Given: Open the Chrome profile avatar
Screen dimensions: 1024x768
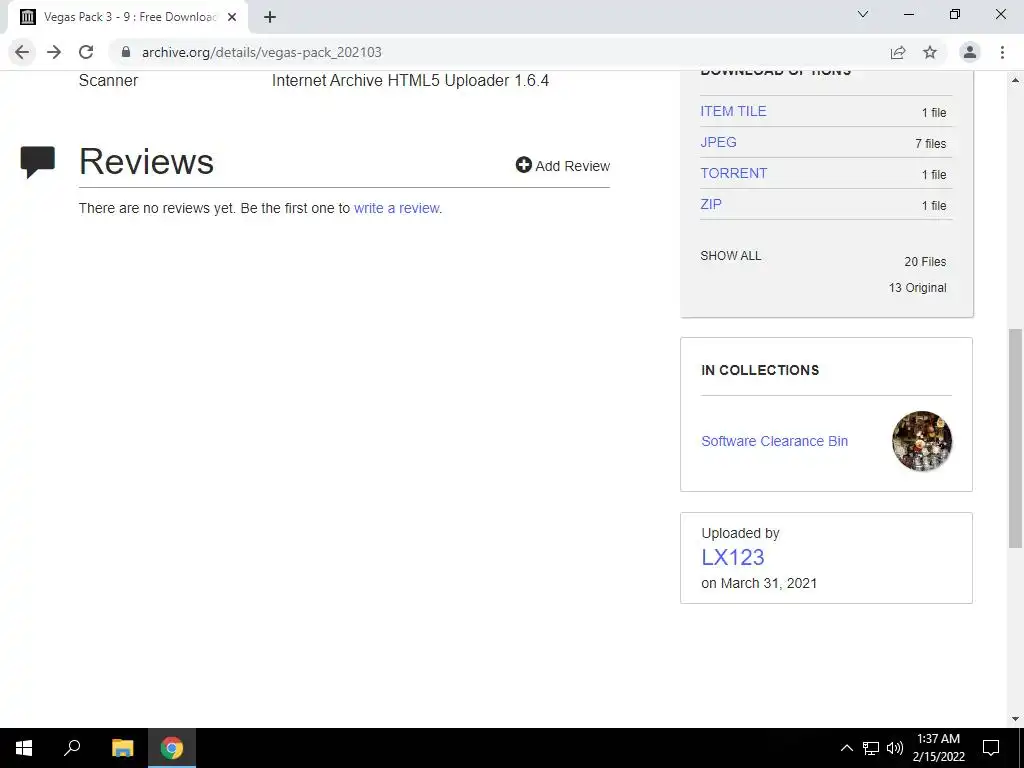Looking at the screenshot, I should [970, 52].
